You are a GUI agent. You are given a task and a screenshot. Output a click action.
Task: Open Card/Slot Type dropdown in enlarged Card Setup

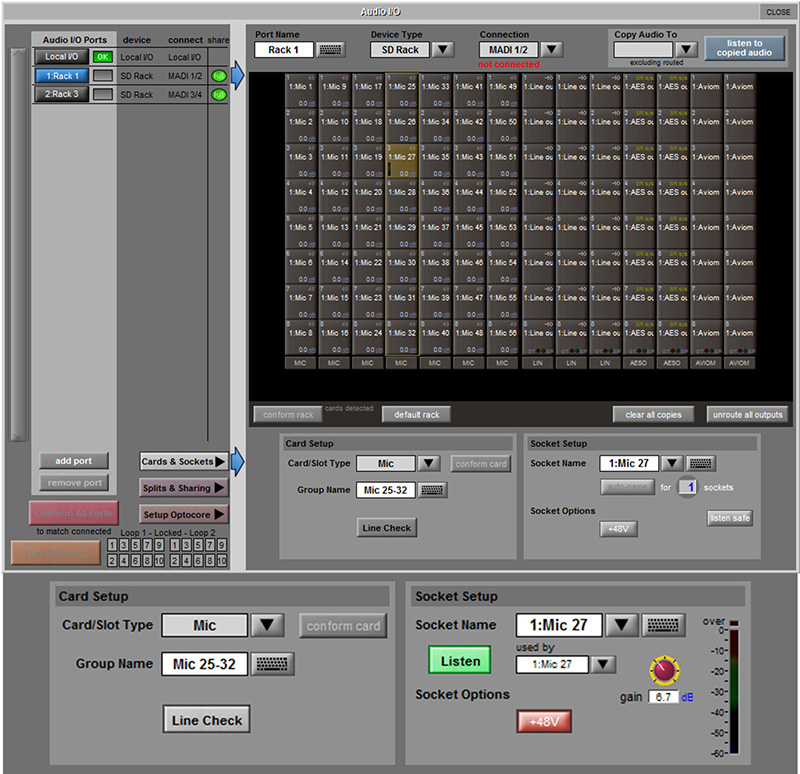pyautogui.click(x=267, y=625)
